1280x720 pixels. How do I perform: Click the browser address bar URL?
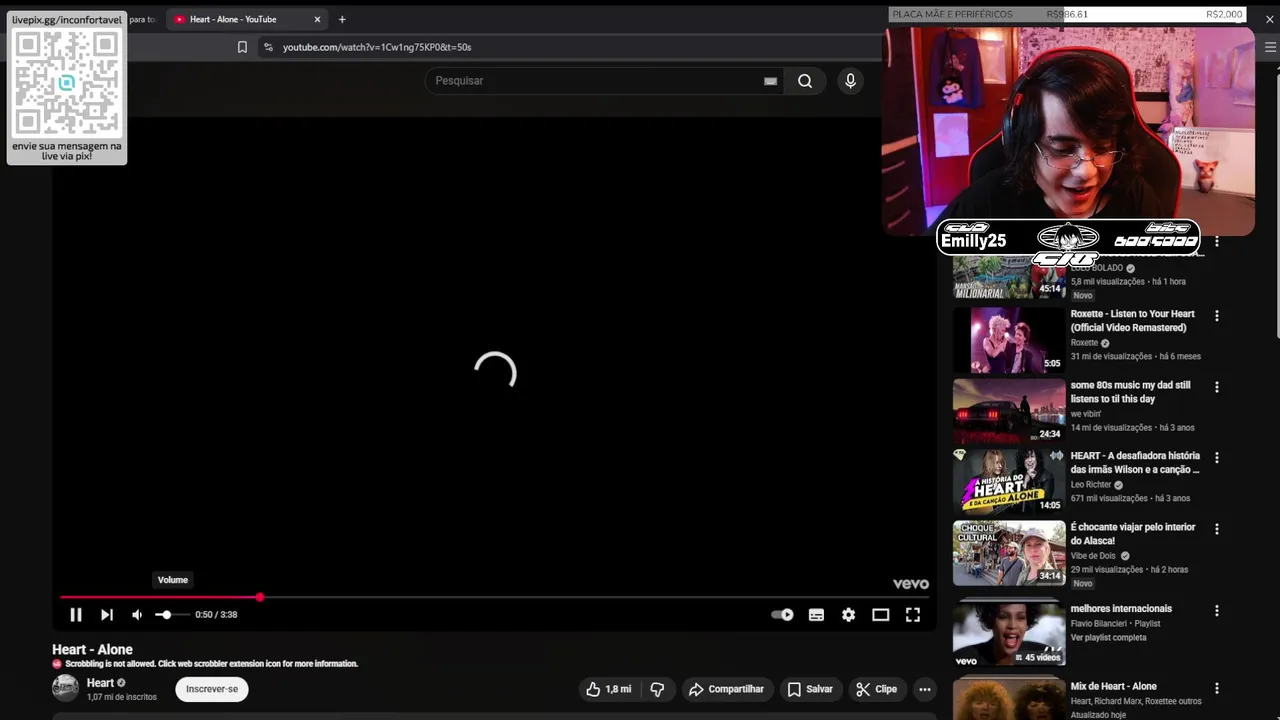pyautogui.click(x=377, y=47)
